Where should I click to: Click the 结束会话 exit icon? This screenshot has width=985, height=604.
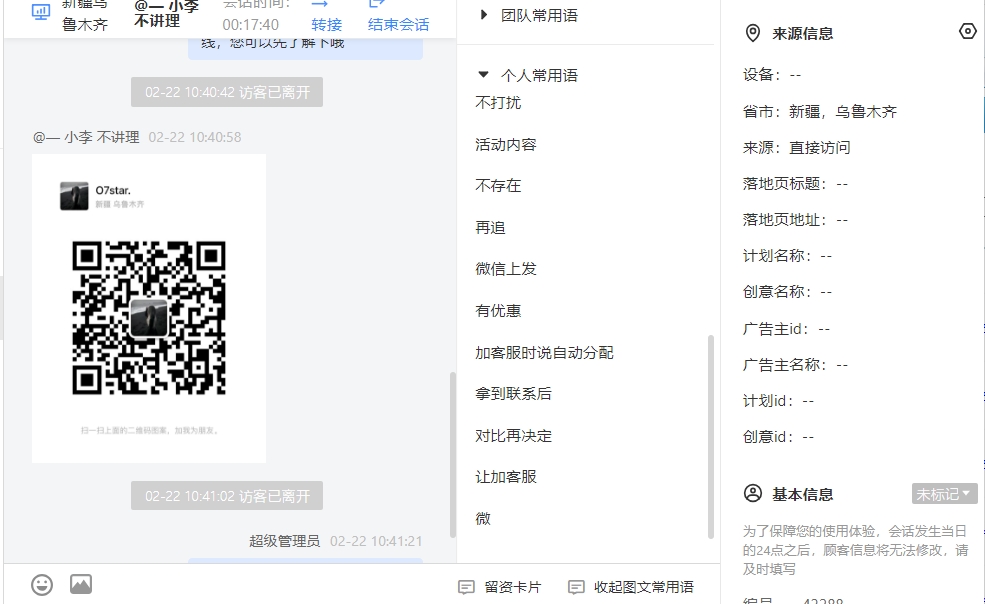[x=377, y=4]
